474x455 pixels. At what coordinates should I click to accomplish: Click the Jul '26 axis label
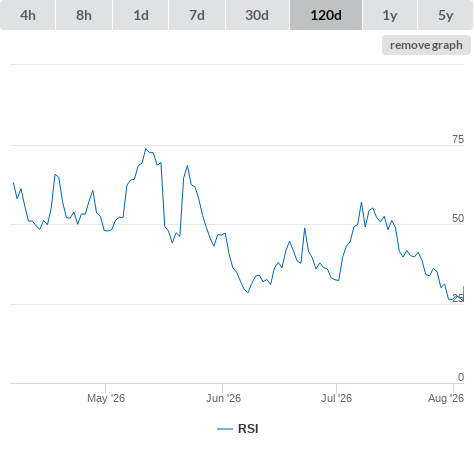pos(336,398)
